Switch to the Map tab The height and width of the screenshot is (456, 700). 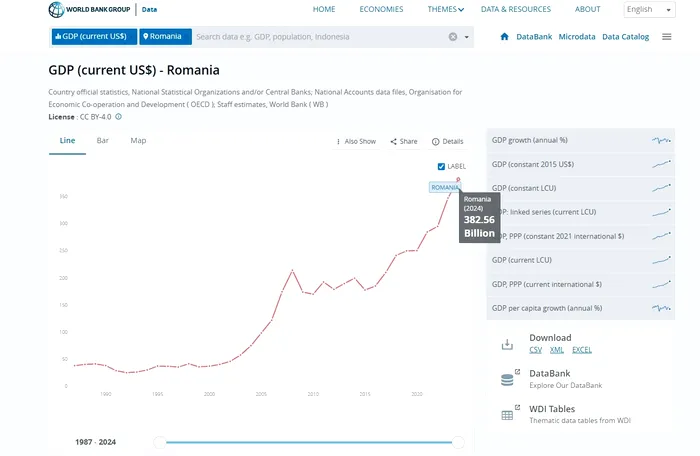pyautogui.click(x=138, y=141)
